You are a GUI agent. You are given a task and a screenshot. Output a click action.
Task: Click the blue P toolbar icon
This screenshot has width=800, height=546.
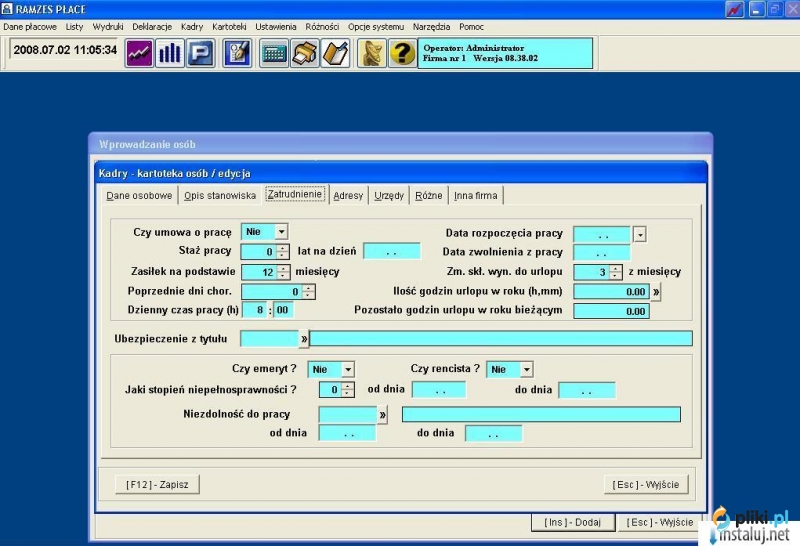(201, 53)
